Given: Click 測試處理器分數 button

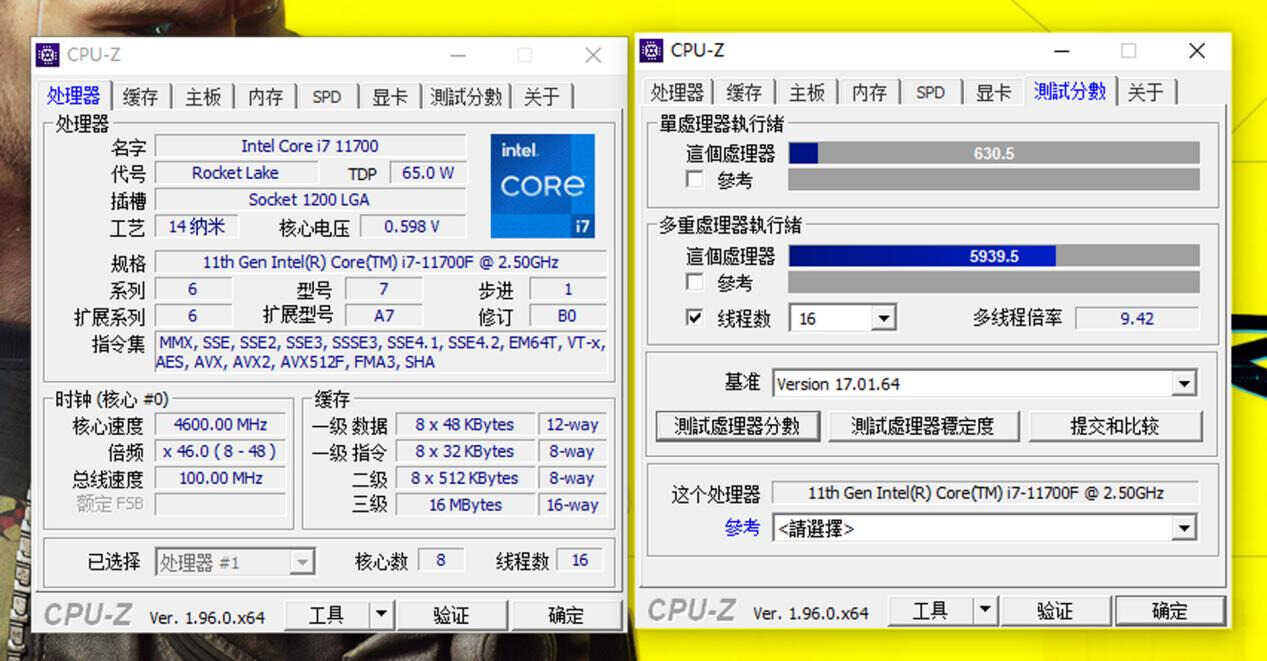Looking at the screenshot, I should [737, 426].
